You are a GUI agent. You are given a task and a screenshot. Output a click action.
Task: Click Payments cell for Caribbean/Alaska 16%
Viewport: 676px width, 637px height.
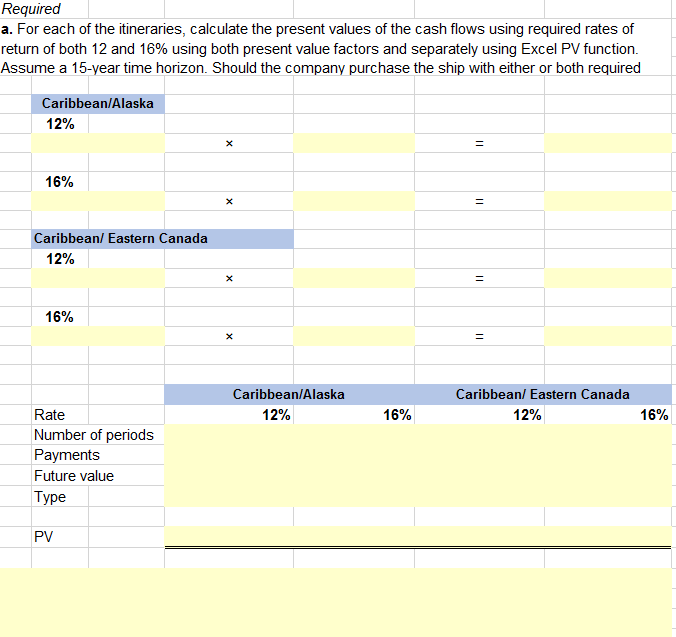coord(354,455)
